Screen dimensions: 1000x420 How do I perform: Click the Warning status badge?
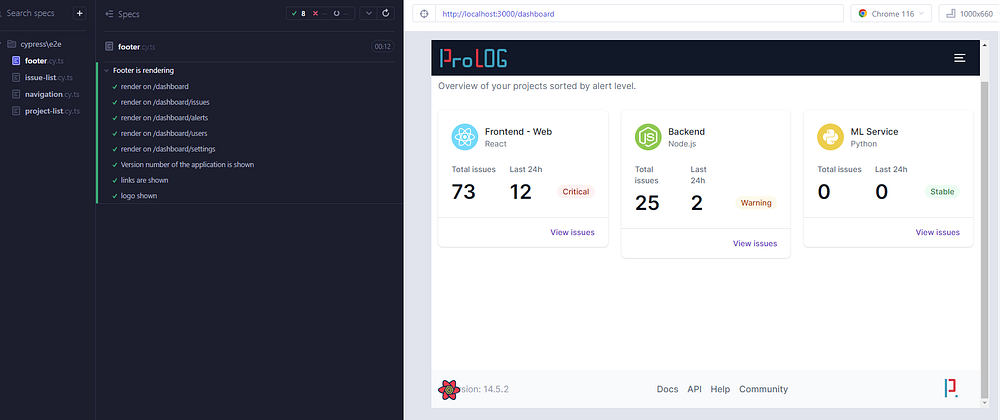tap(756, 203)
